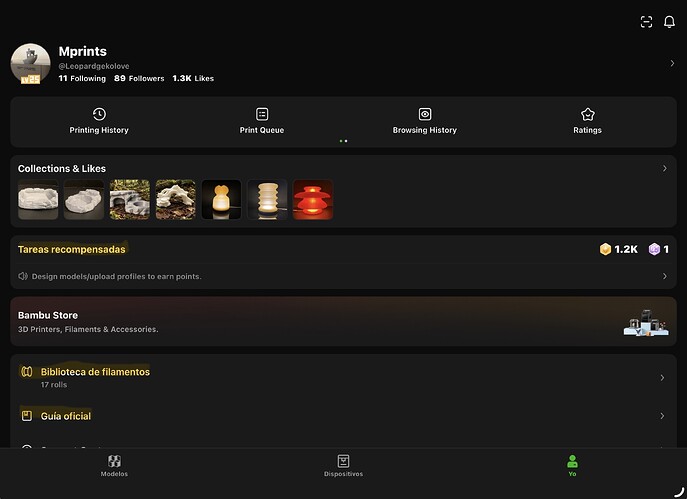Tap the Collections & Likes heading
687x499 pixels.
pyautogui.click(x=62, y=169)
